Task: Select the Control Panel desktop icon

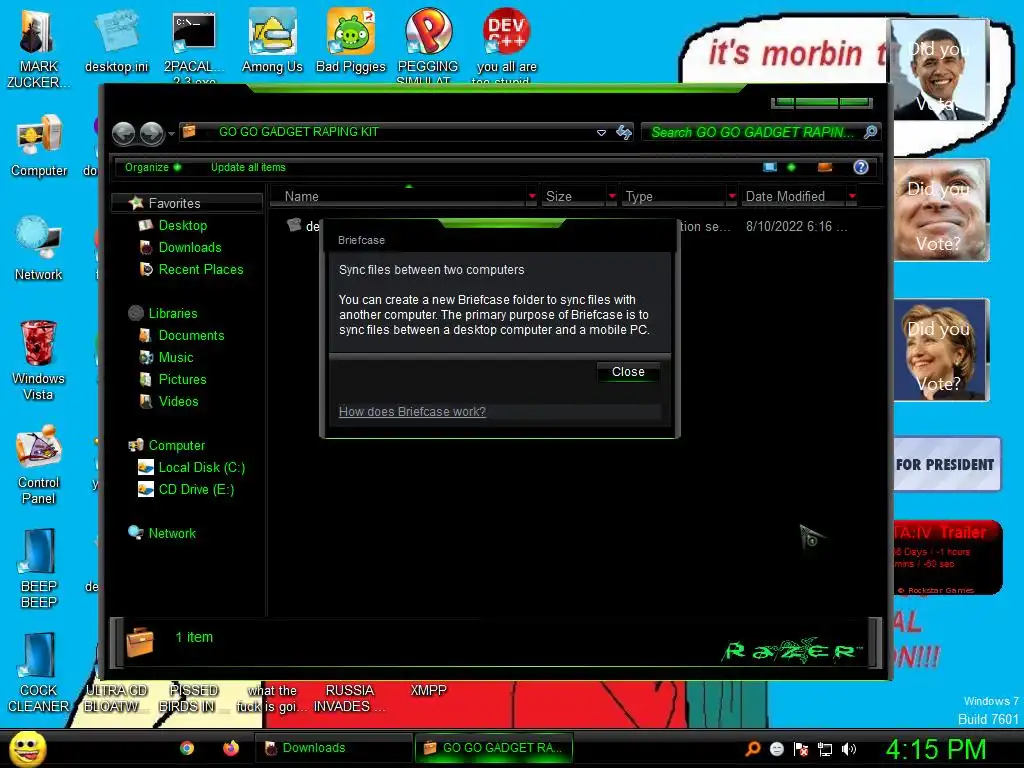Action: click(x=39, y=465)
